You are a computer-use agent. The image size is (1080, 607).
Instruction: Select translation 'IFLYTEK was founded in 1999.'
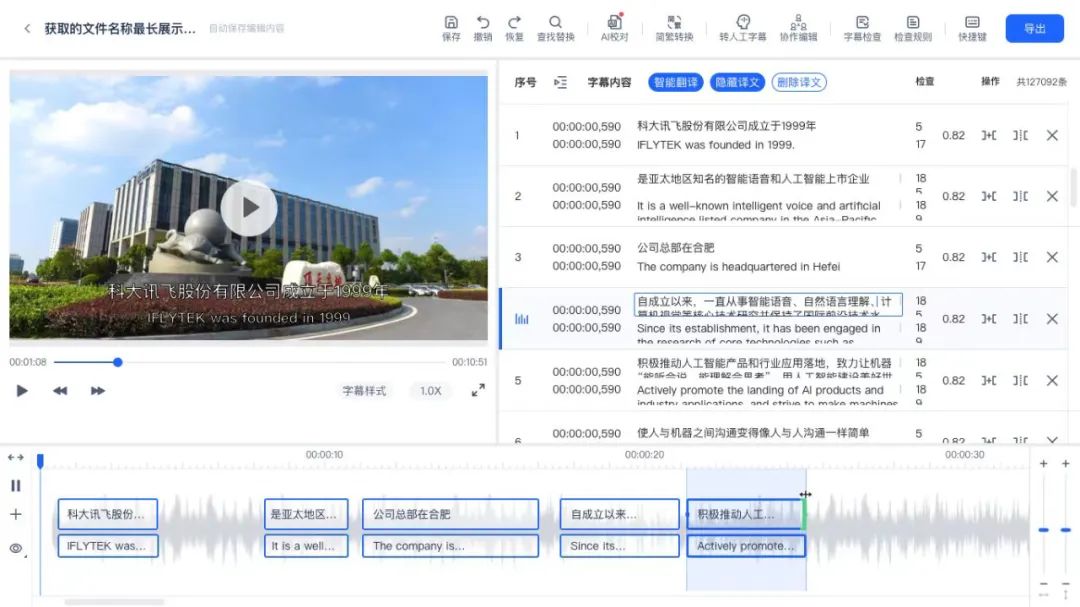tap(716, 145)
